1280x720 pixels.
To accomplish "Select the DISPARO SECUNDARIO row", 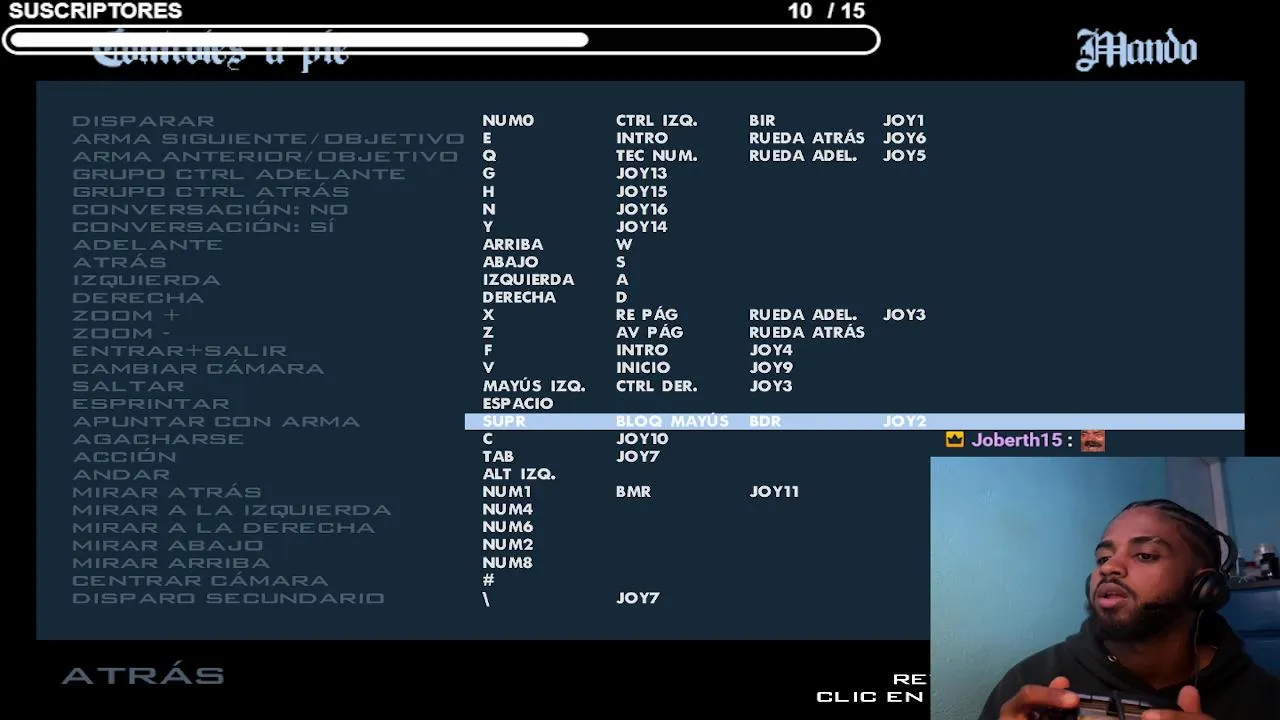I will 229,598.
